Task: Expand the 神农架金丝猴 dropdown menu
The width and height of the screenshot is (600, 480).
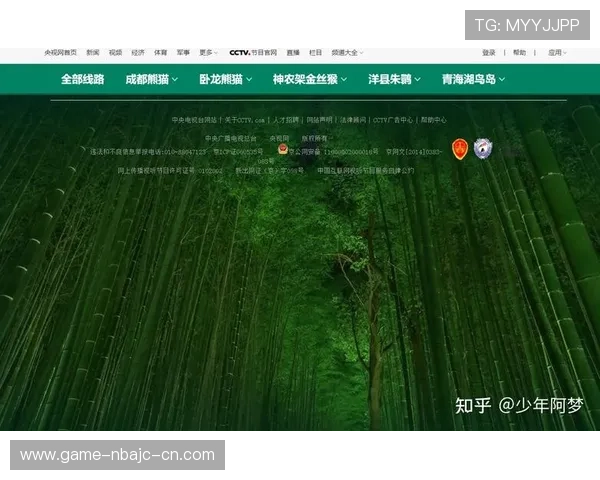Action: click(310, 79)
